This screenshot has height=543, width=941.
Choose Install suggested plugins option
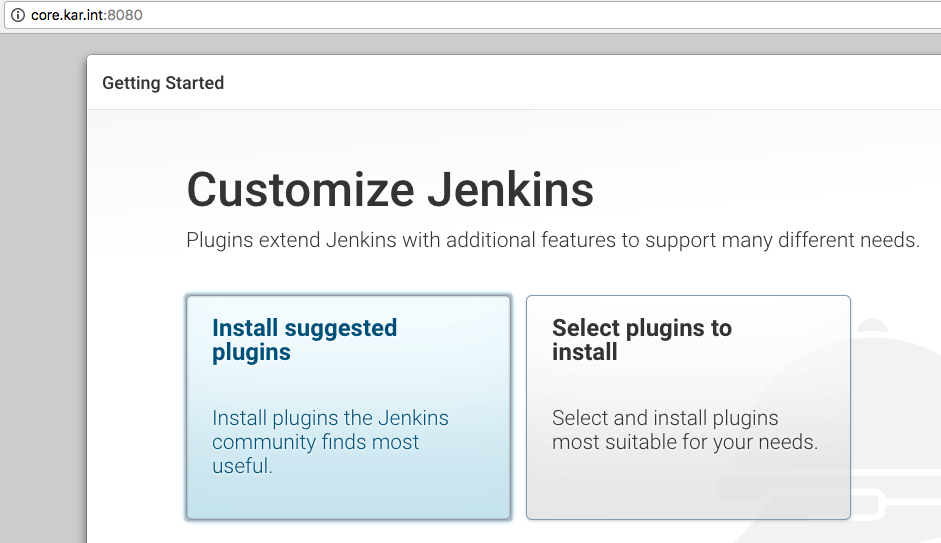pyautogui.click(x=348, y=407)
